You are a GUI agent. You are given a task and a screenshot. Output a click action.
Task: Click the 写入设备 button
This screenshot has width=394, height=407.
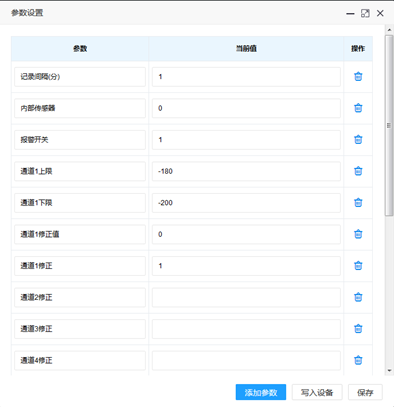pos(317,392)
